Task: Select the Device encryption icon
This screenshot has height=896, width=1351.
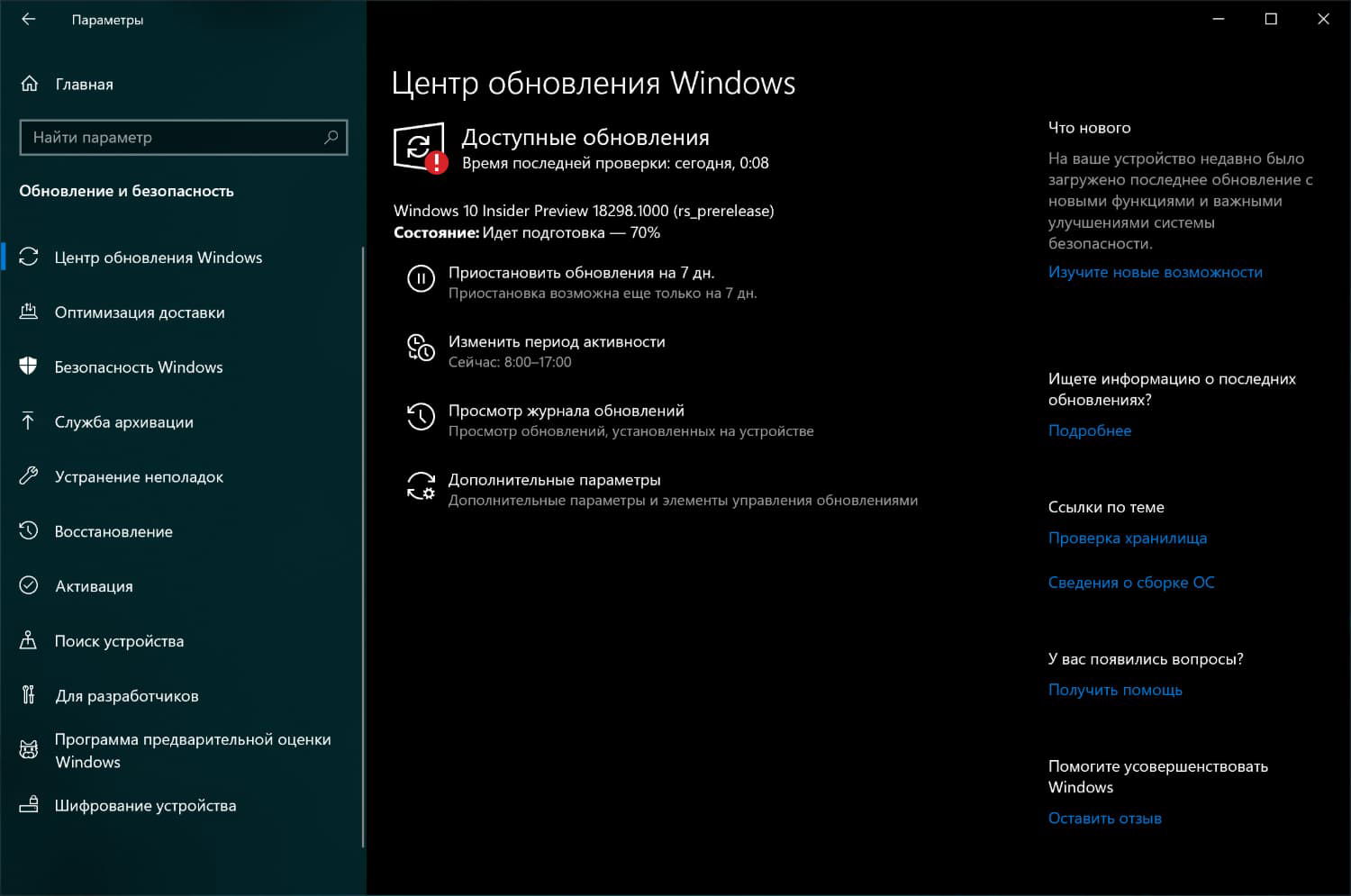Action: click(x=29, y=805)
